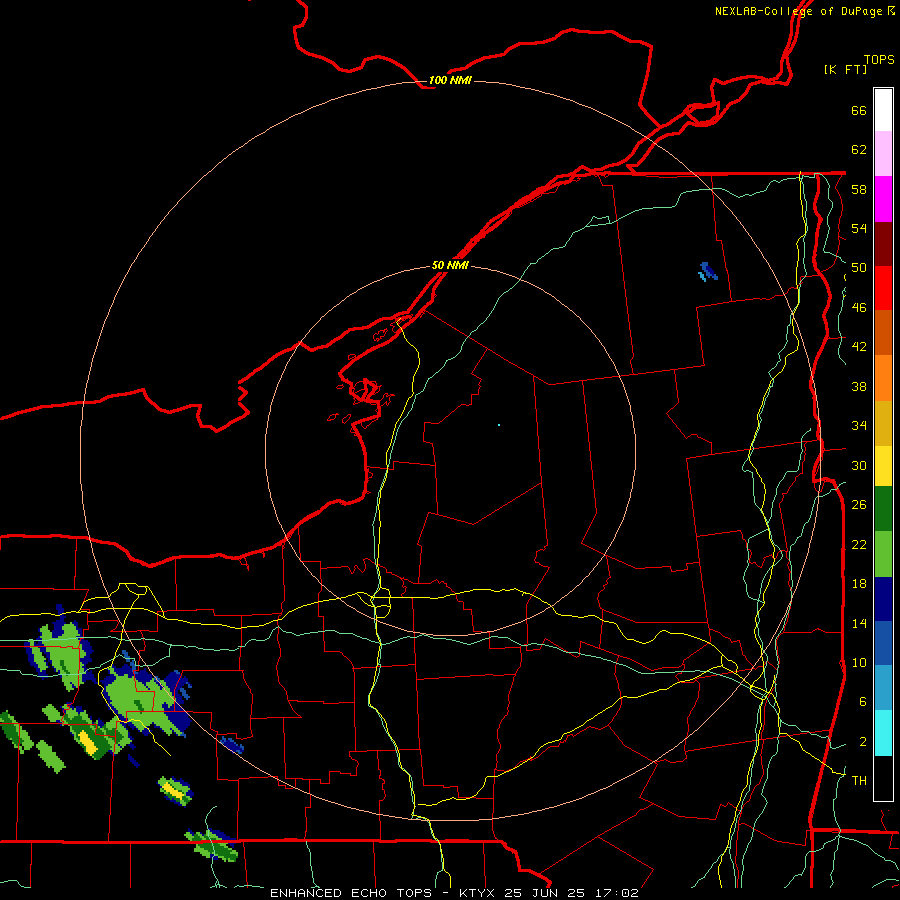Click the [K FT] legend units label
This screenshot has width=900, height=900.
click(845, 69)
